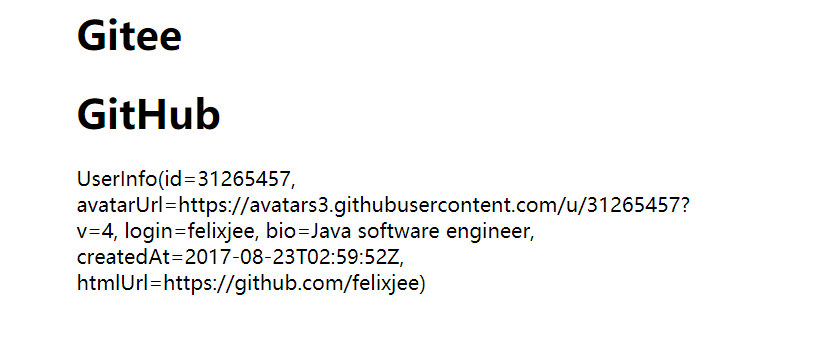Click the 31265457? at the avatar URL end
Image resolution: width=821 pixels, height=362 pixels.
[638, 205]
